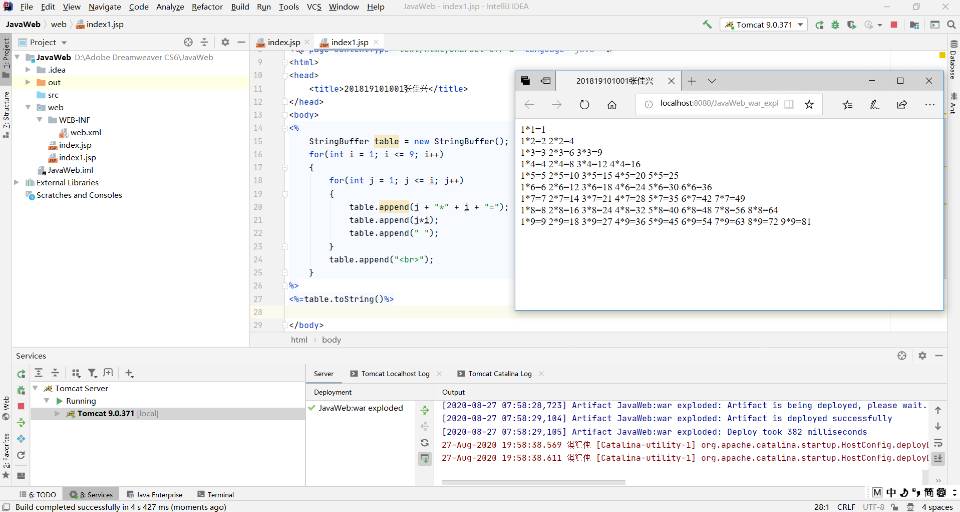The width and height of the screenshot is (960, 512).
Task: Click the Filter icon in Services toolbar
Action: click(x=92, y=373)
